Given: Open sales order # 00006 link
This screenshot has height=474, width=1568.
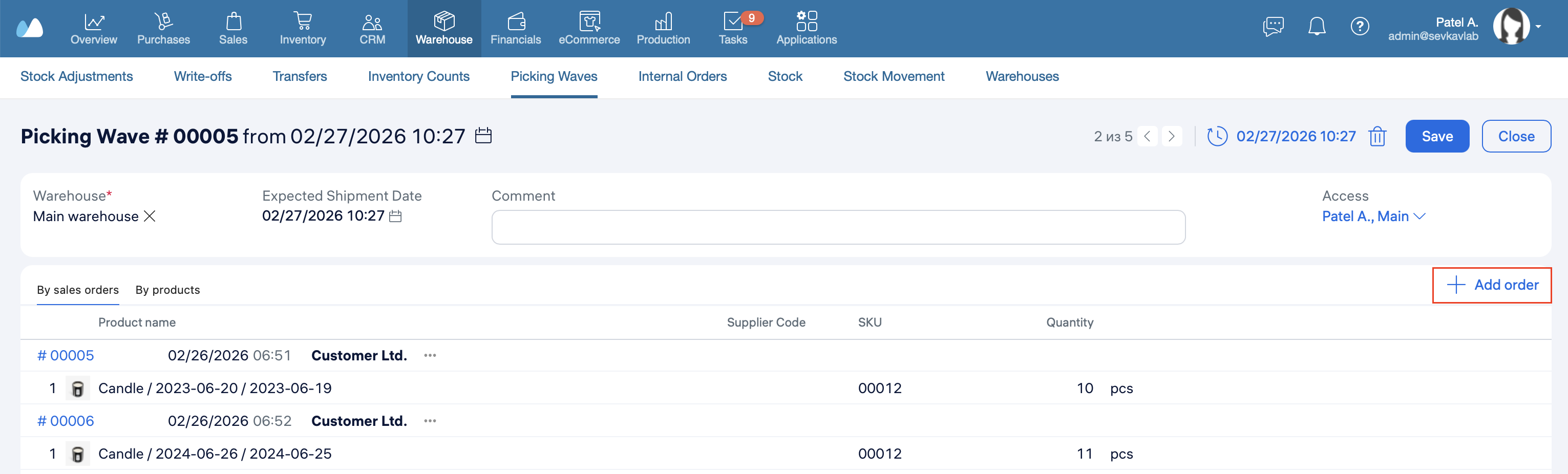Looking at the screenshot, I should [x=65, y=421].
